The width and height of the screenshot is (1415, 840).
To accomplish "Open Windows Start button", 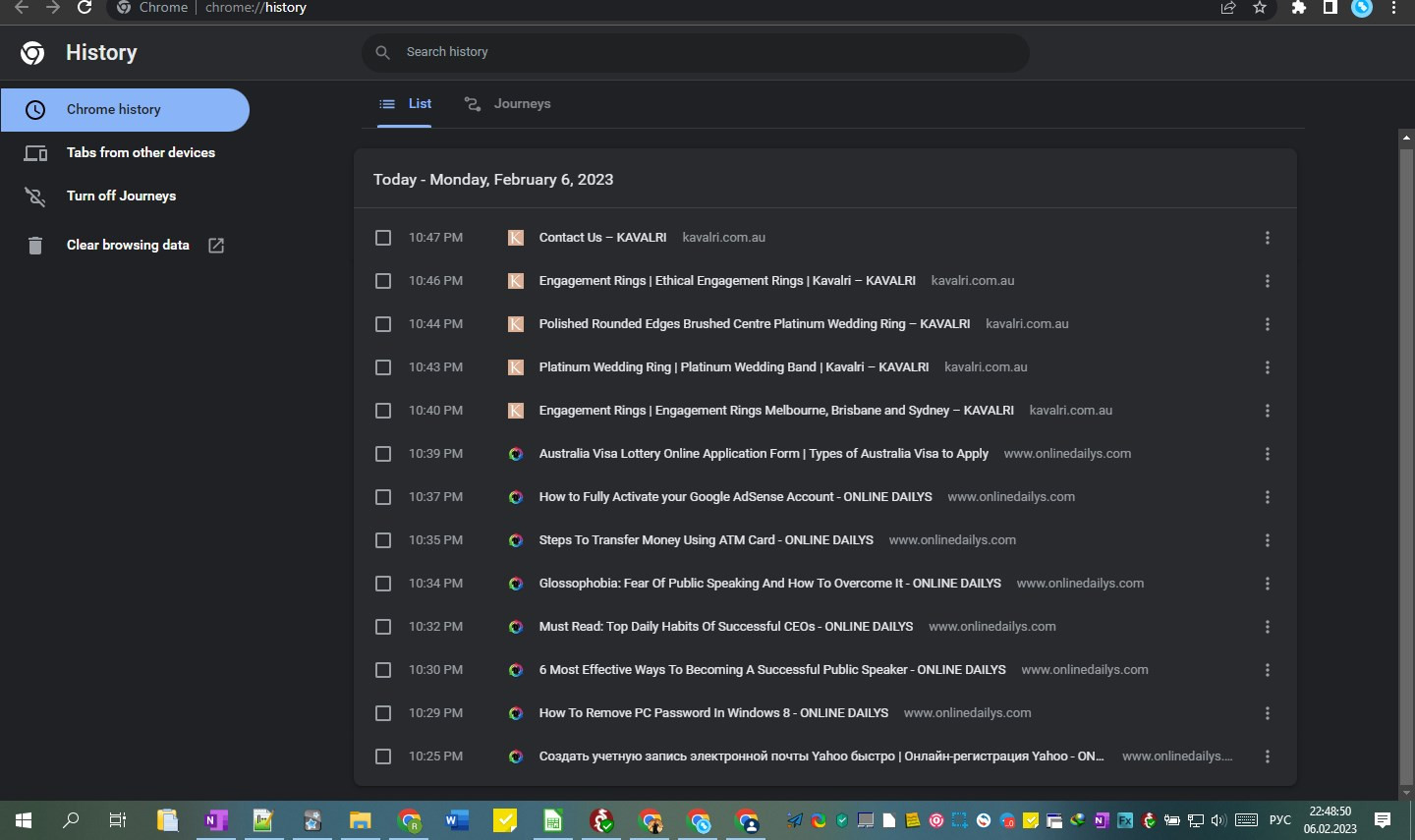I will (x=24, y=820).
